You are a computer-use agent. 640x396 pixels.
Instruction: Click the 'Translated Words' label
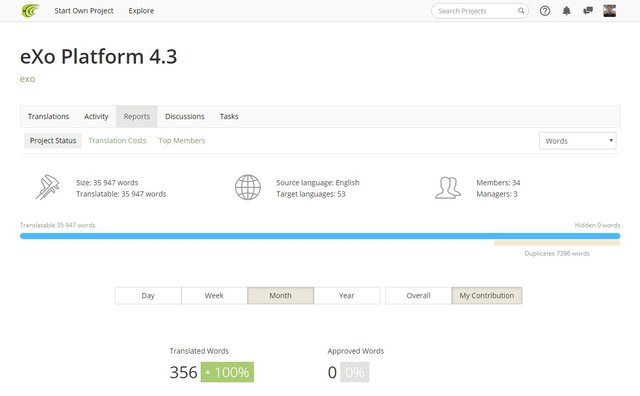coord(199,351)
